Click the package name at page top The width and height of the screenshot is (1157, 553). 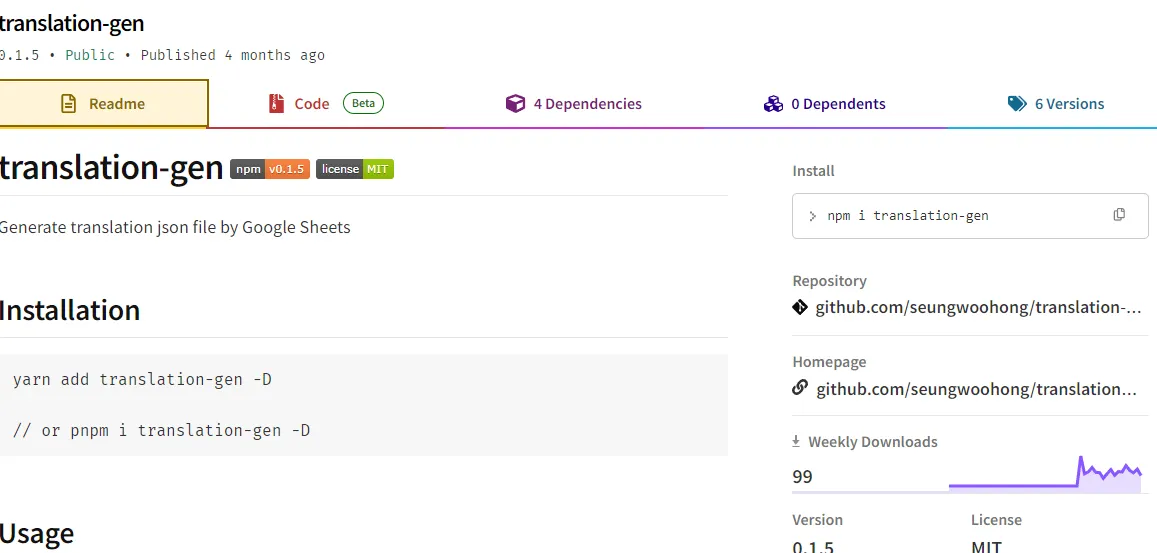[x=72, y=24]
